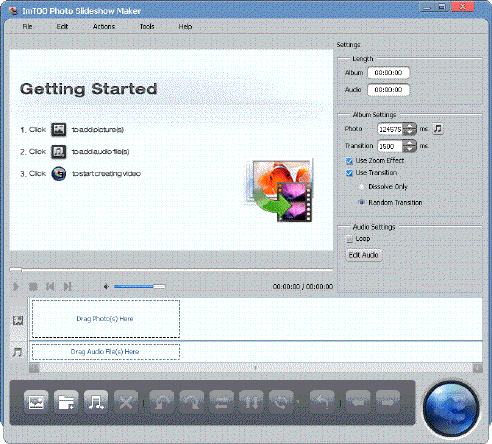This screenshot has width=492, height=444.
Task: Open the Actions menu
Action: [104, 27]
